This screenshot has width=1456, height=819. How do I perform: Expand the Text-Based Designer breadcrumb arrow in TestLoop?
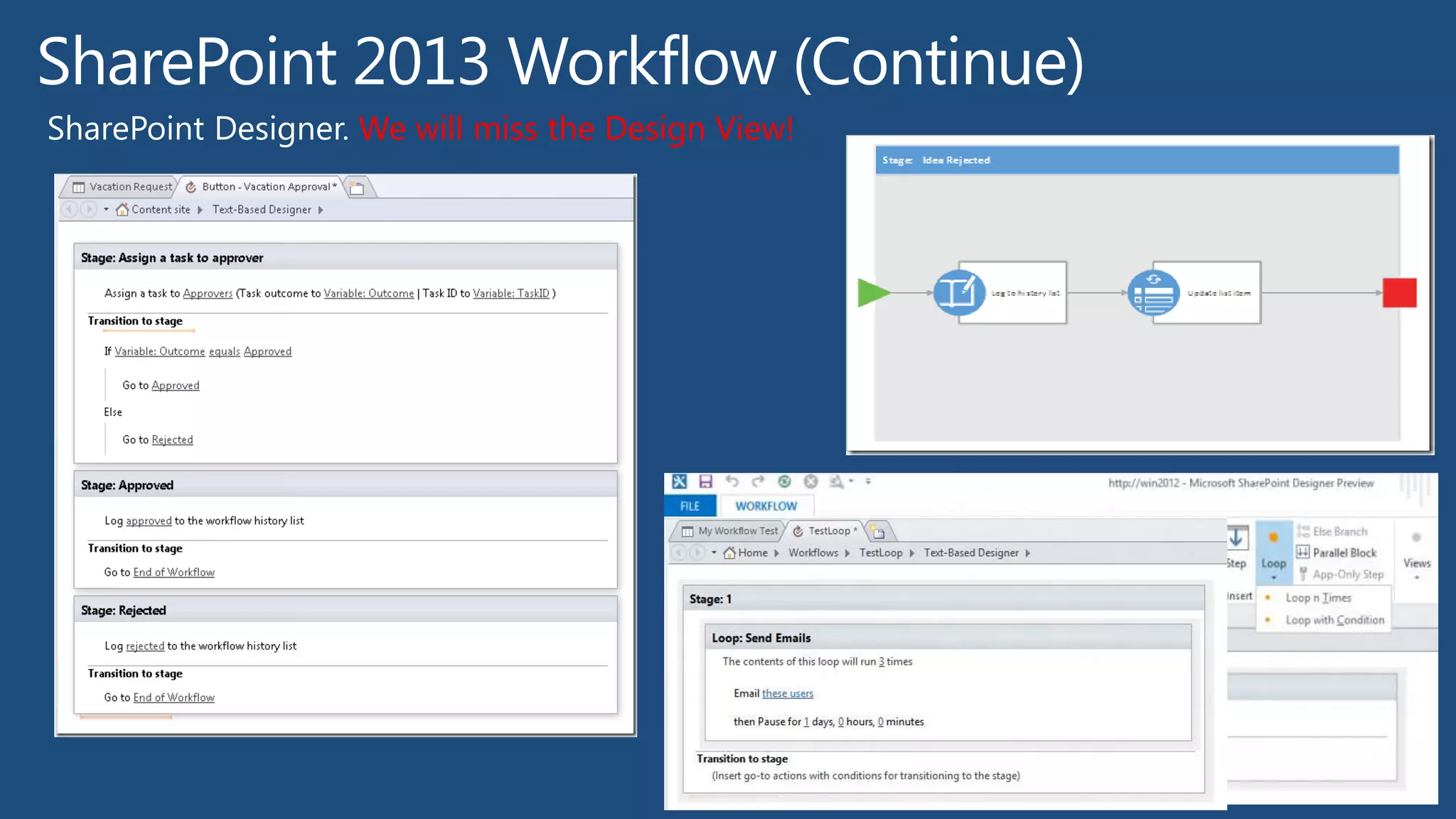point(1028,553)
